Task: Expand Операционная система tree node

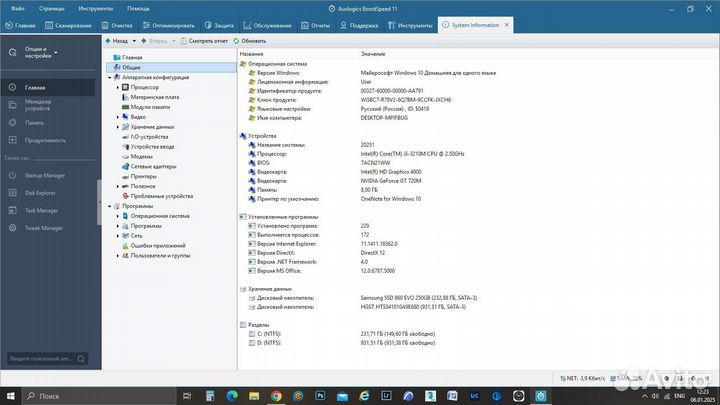Action: click(x=118, y=216)
